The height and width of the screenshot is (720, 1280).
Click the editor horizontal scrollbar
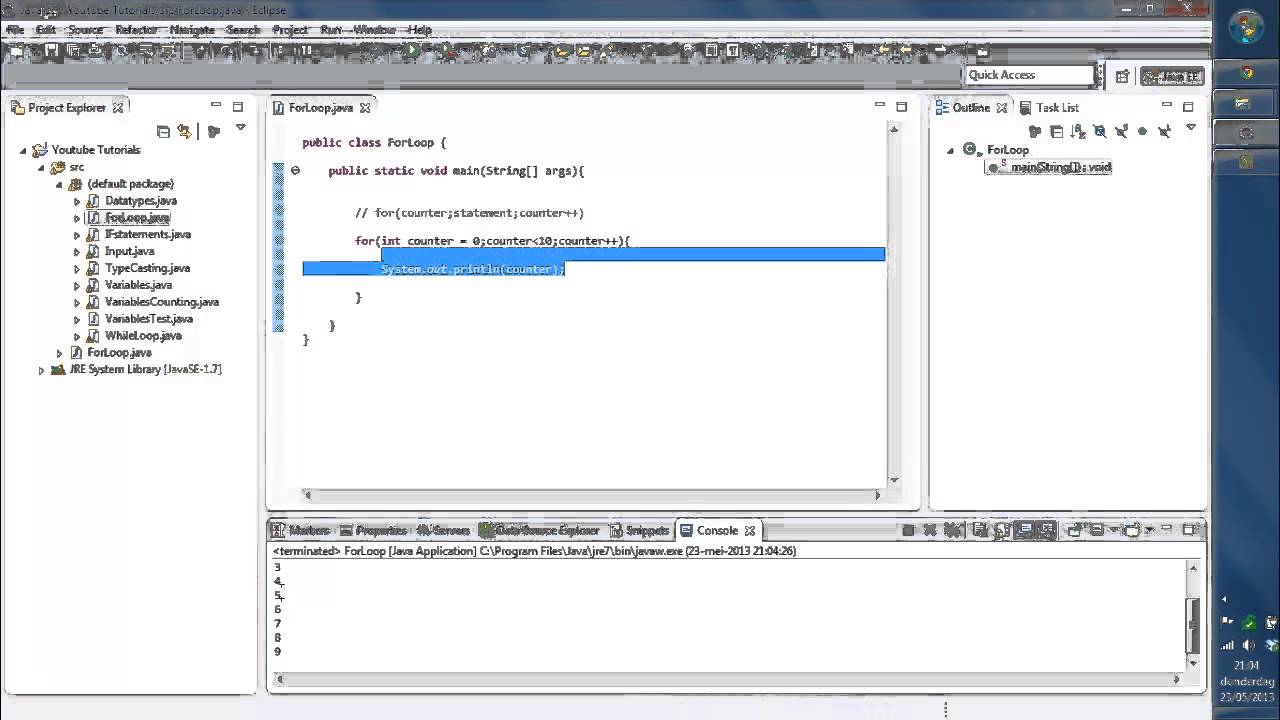tap(592, 494)
